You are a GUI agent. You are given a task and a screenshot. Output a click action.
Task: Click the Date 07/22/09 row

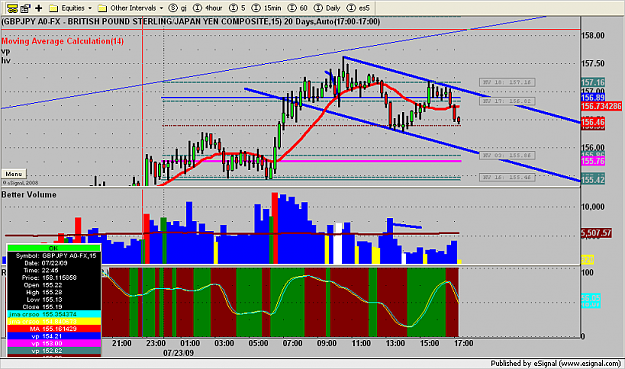click(54, 263)
